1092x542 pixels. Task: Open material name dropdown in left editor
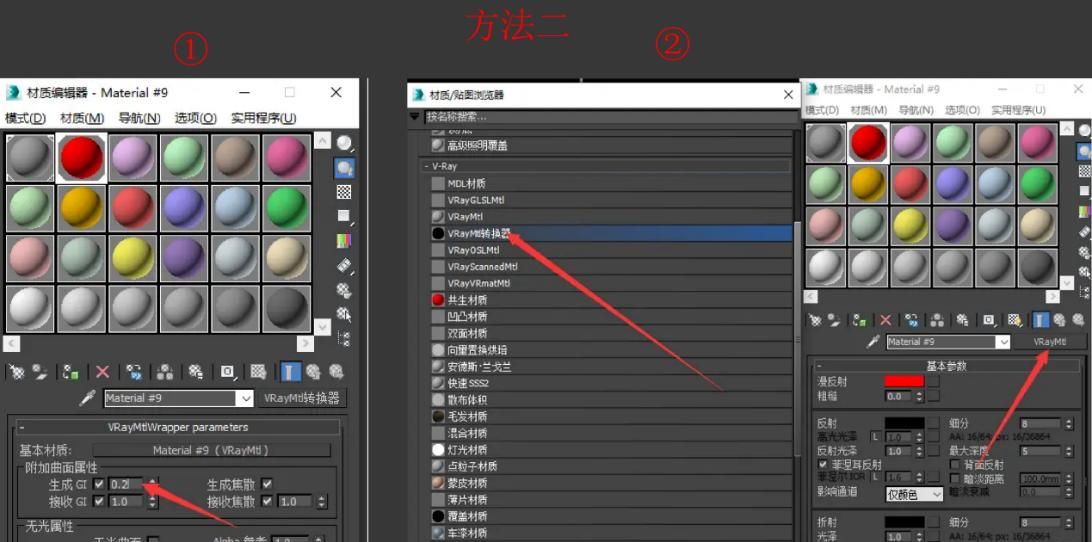[246, 398]
